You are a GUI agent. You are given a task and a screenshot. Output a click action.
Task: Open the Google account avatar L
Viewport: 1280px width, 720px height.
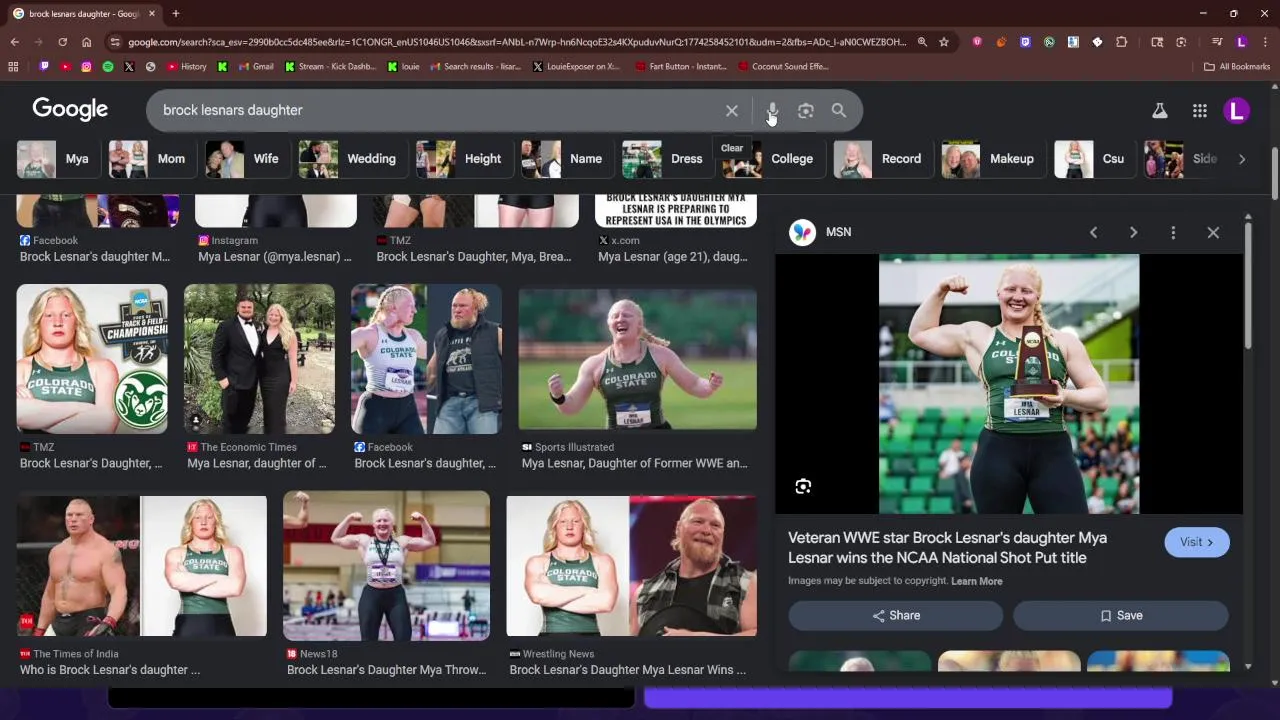click(1237, 111)
